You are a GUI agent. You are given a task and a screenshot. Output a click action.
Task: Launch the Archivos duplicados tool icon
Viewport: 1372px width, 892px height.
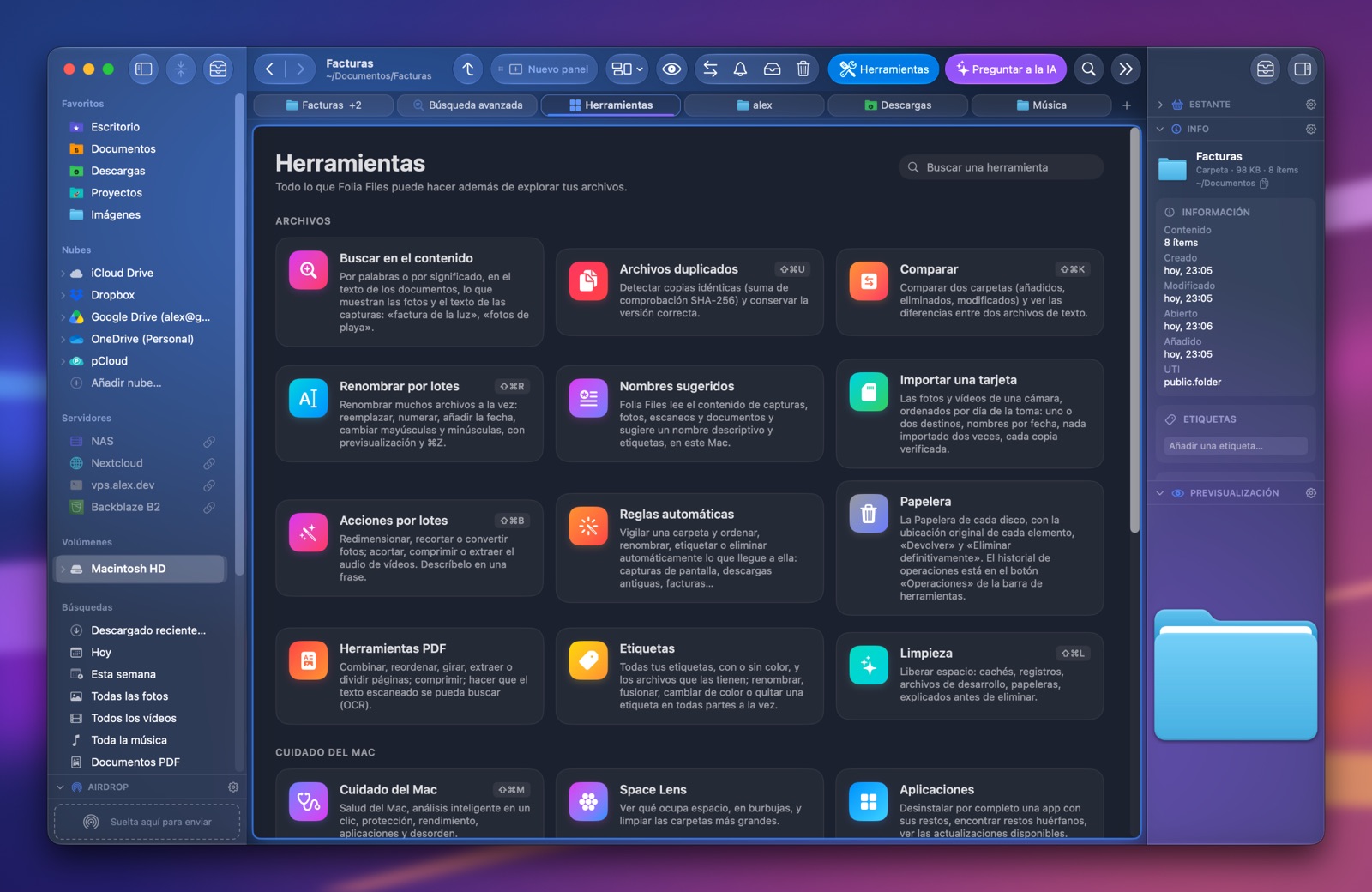588,281
